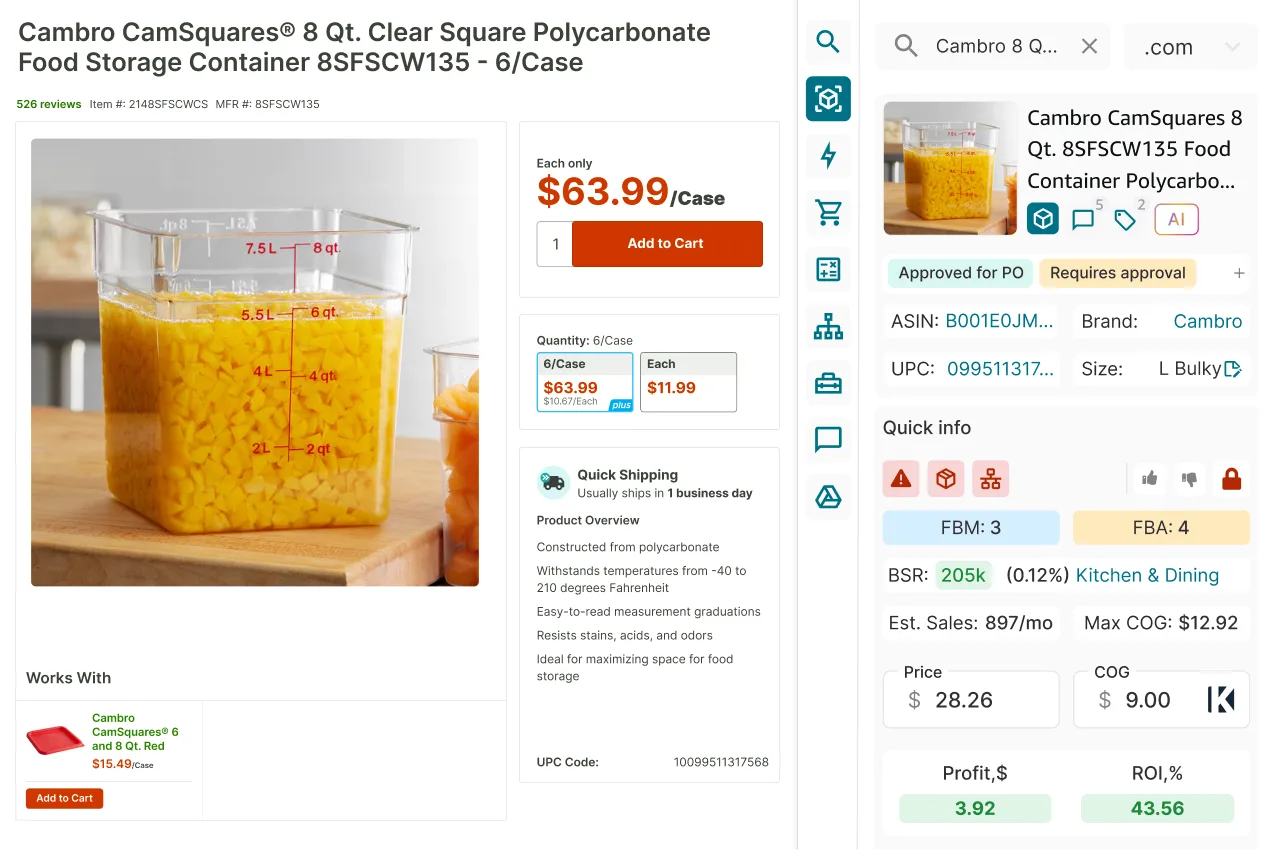Viewport: 1274px width, 850px height.
Task: Toggle the red lock icon
Action: [1232, 479]
